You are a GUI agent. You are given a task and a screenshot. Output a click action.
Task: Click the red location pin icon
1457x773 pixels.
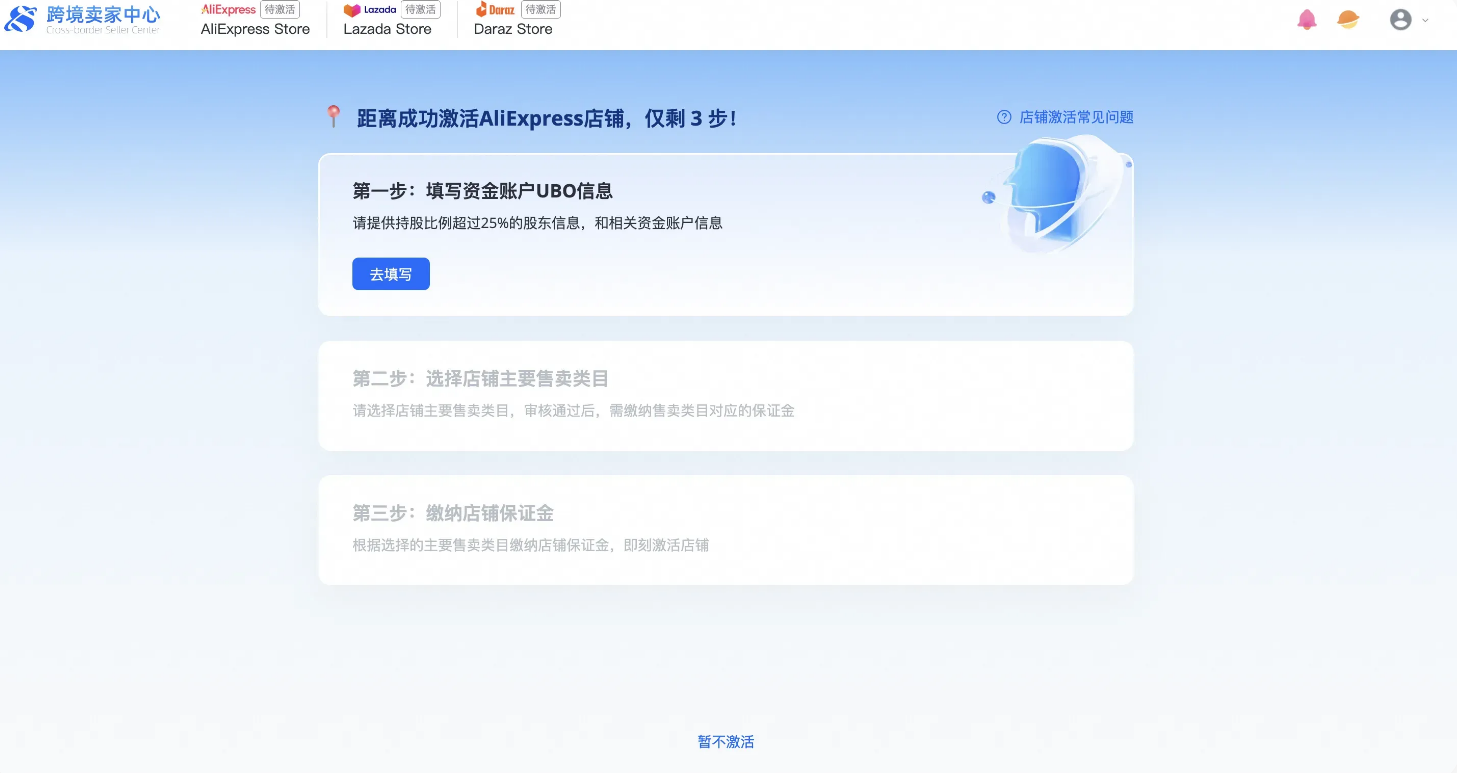click(334, 116)
